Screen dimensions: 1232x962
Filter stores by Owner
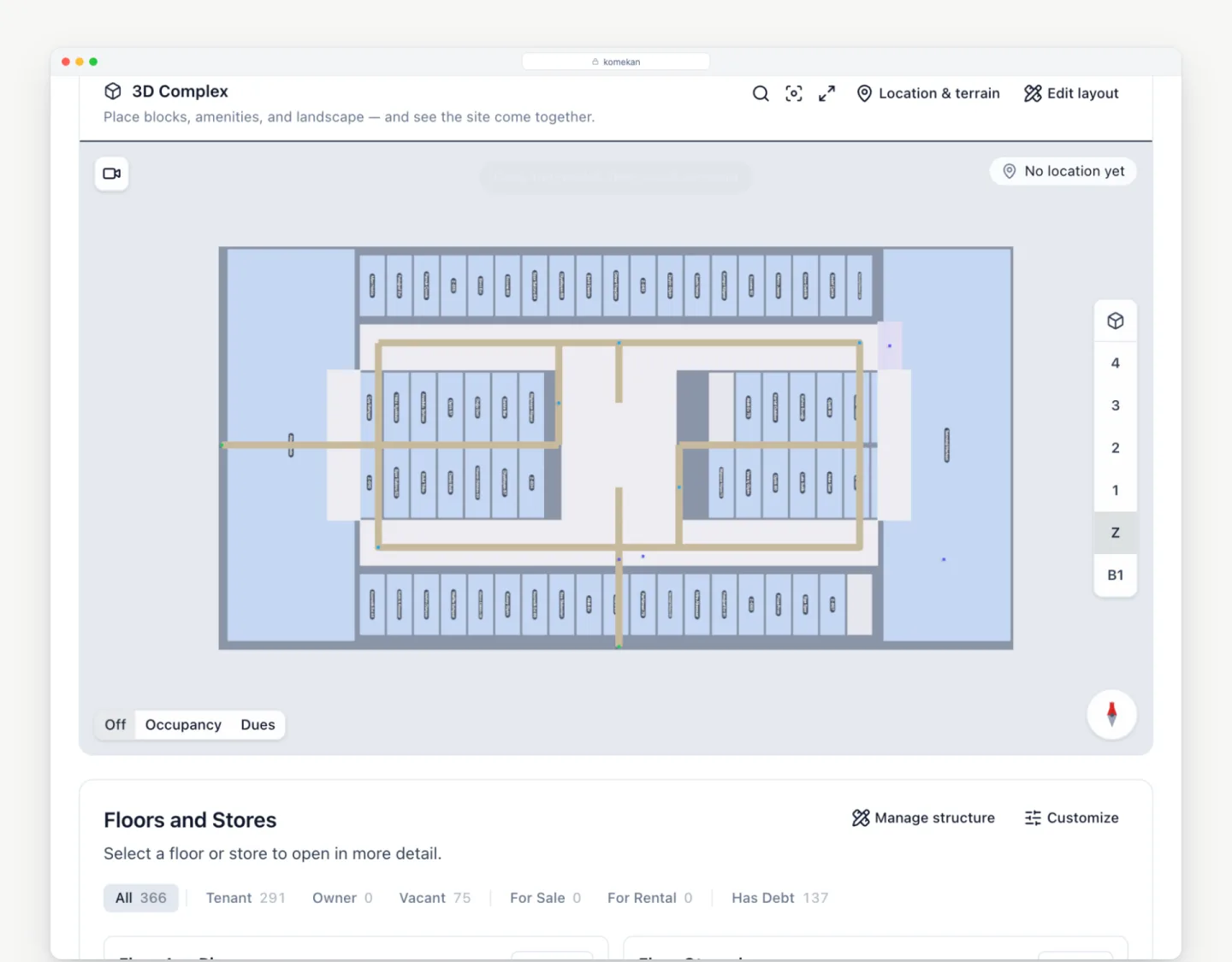click(x=342, y=898)
